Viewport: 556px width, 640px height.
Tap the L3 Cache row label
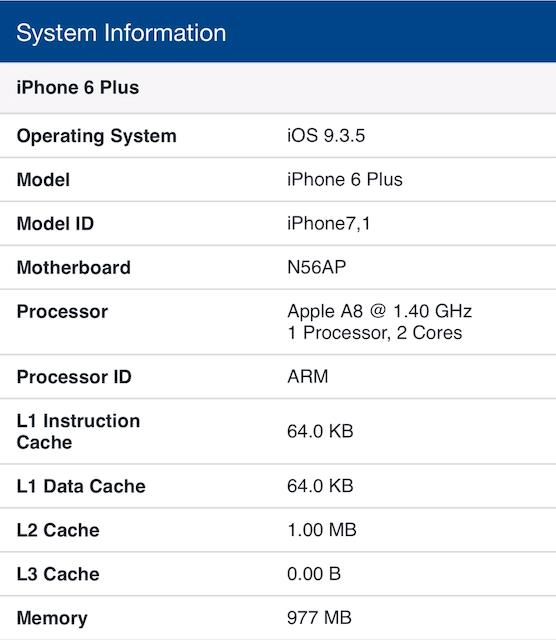[x=58, y=574]
